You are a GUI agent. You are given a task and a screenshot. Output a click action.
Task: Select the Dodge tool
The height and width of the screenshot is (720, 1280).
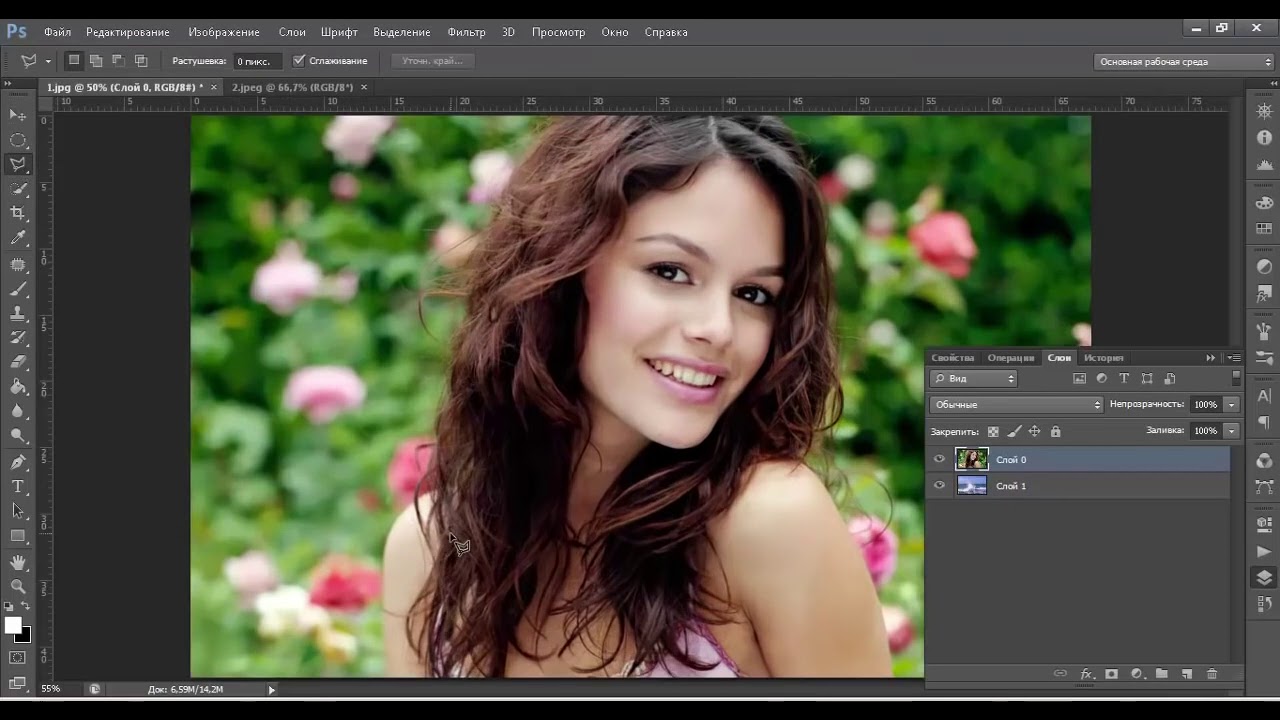(x=18, y=436)
